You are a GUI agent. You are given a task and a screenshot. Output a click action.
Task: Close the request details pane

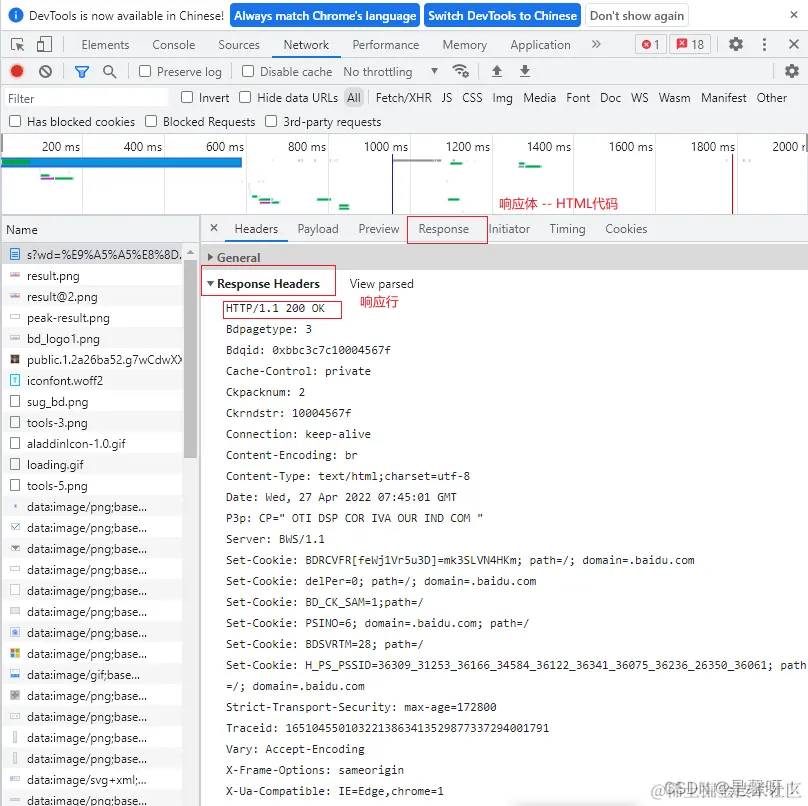(x=214, y=228)
